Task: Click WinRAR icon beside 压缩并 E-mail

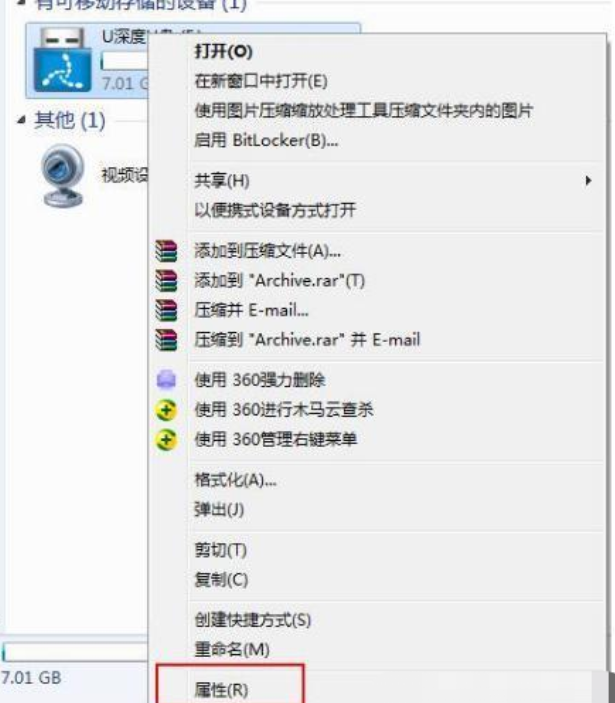Action: tap(166, 310)
